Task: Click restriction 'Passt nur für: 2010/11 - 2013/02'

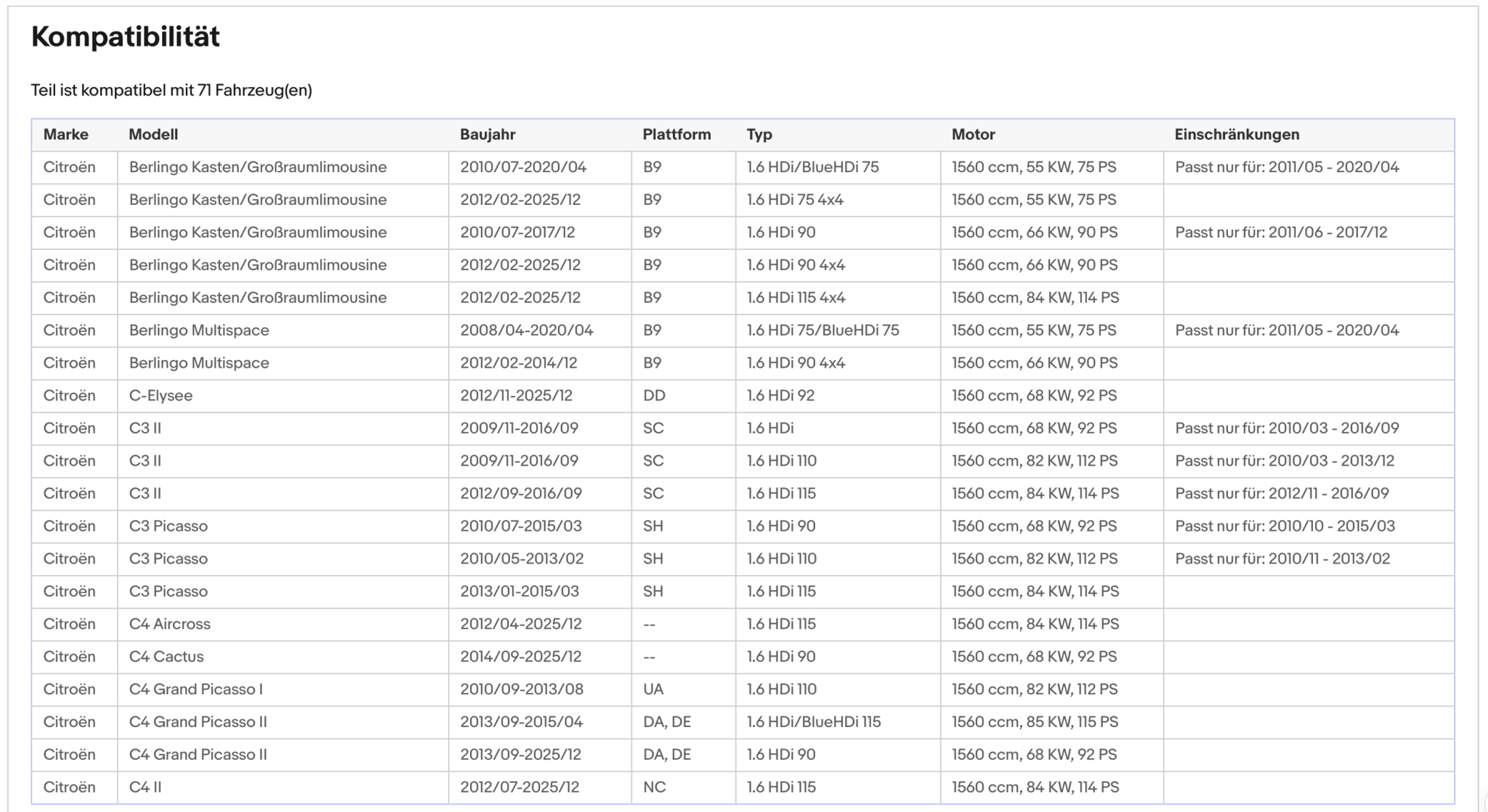Action: pos(1282,559)
